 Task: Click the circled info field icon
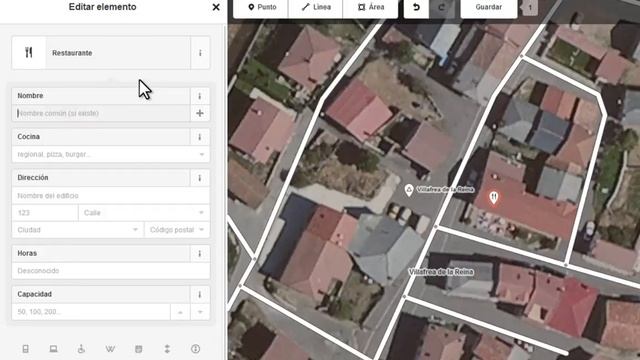(x=196, y=349)
